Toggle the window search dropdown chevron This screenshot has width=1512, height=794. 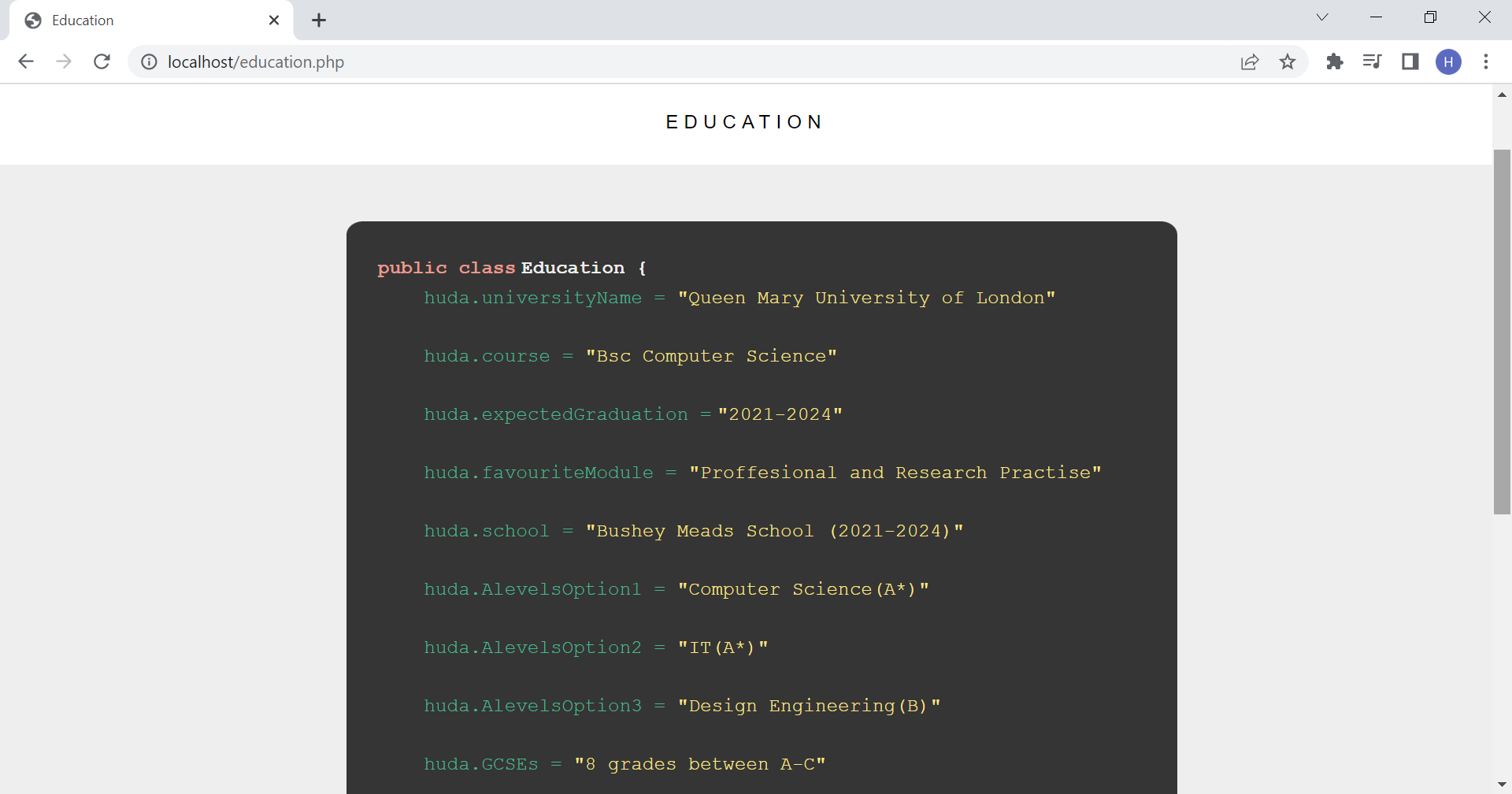(x=1322, y=17)
